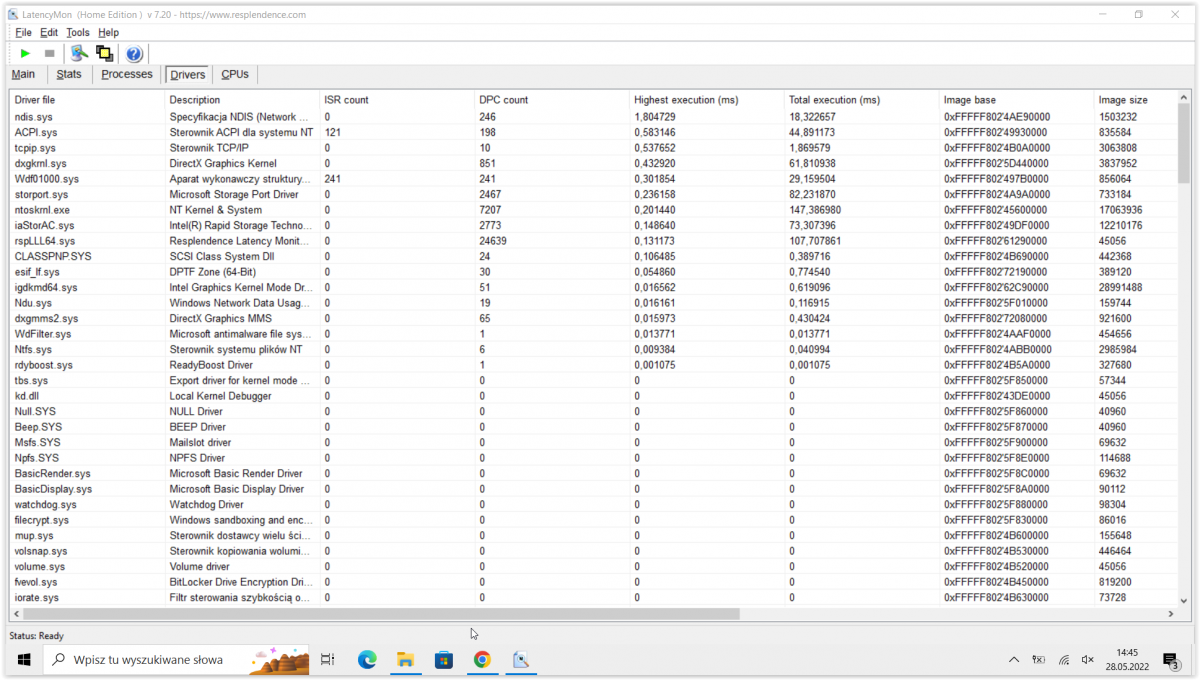This screenshot has height=680, width=1200.
Task: Click the gray stop monitor button
Action: coord(49,53)
